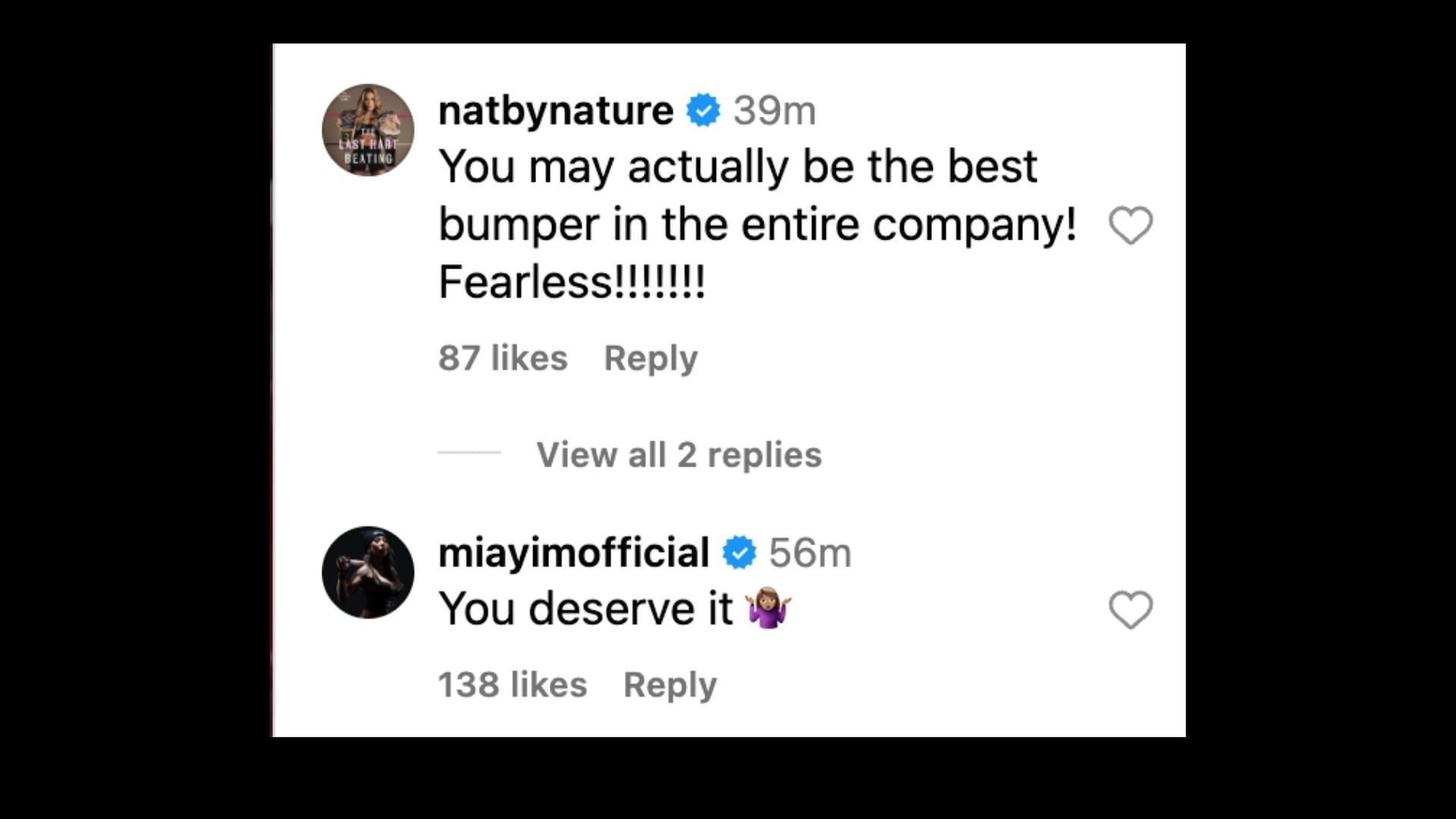Like natbynature's comment with the heart icon
Screen dimensions: 1456x819
tap(1131, 225)
